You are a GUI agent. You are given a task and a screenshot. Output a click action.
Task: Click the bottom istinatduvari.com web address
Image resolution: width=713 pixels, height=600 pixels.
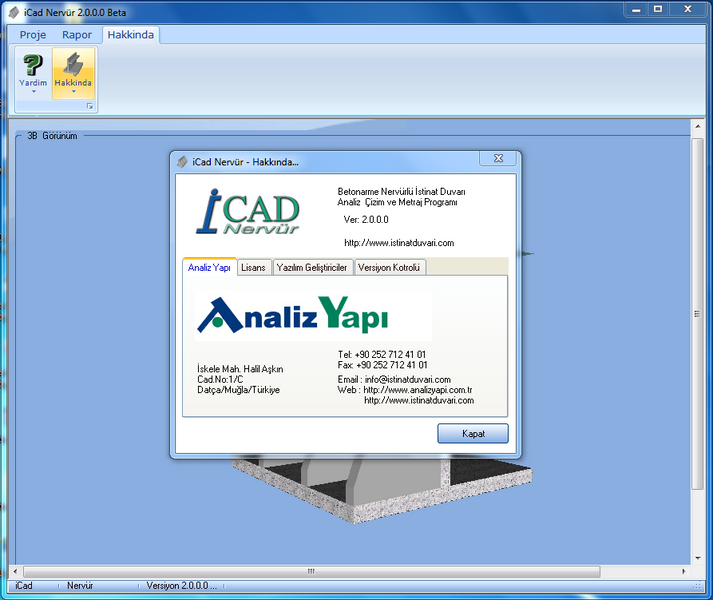click(419, 400)
